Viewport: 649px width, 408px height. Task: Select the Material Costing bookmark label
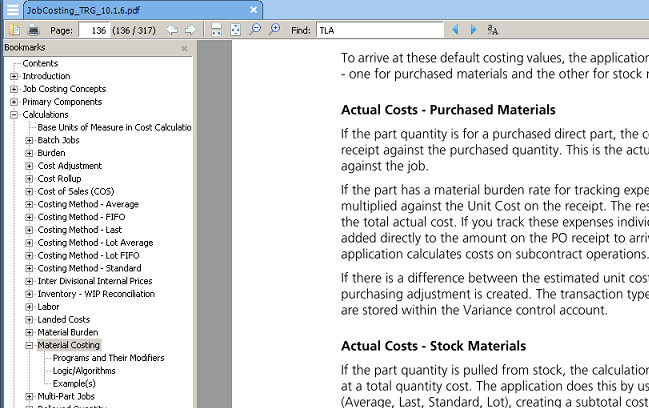[69, 345]
